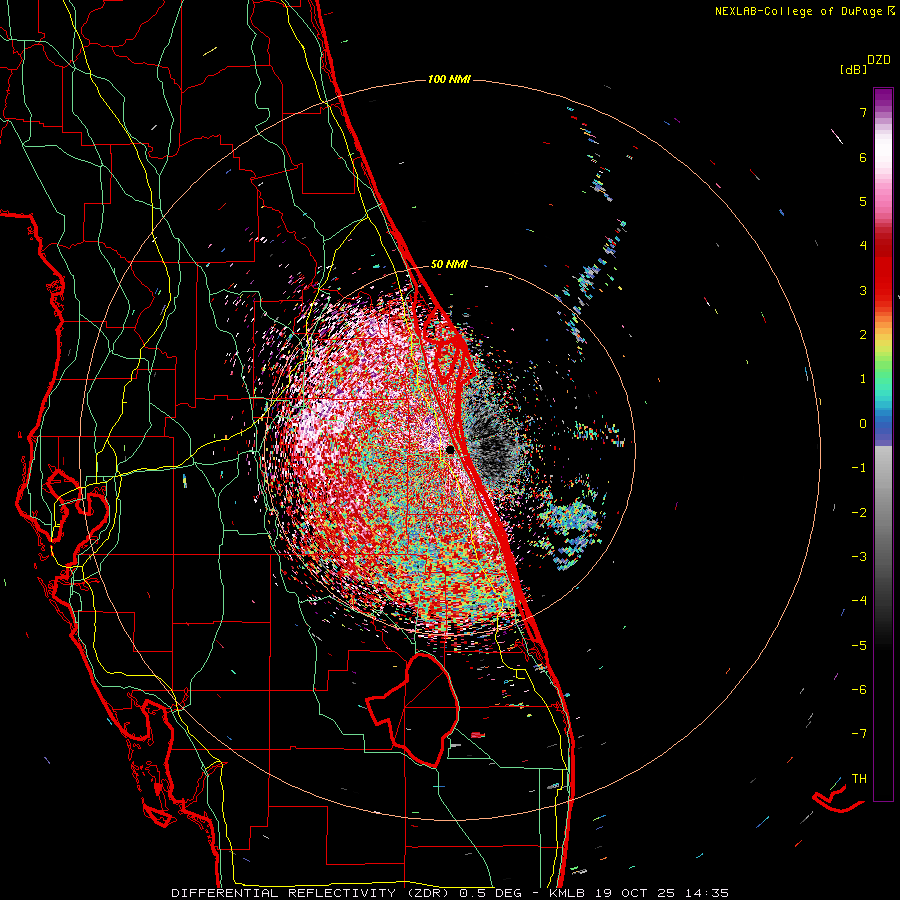The height and width of the screenshot is (900, 900).
Task: Click the vertical ZDR color bar
Action: pyautogui.click(x=883, y=444)
